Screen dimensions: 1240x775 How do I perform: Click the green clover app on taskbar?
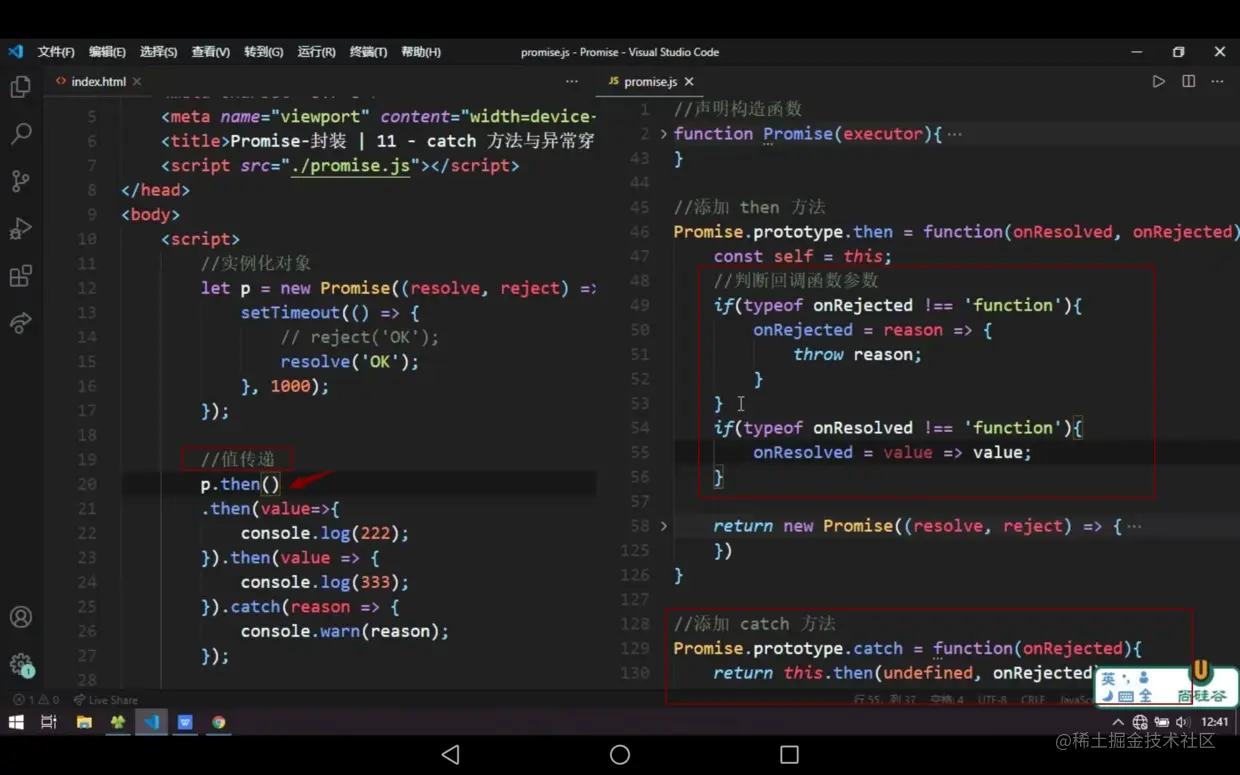point(118,722)
